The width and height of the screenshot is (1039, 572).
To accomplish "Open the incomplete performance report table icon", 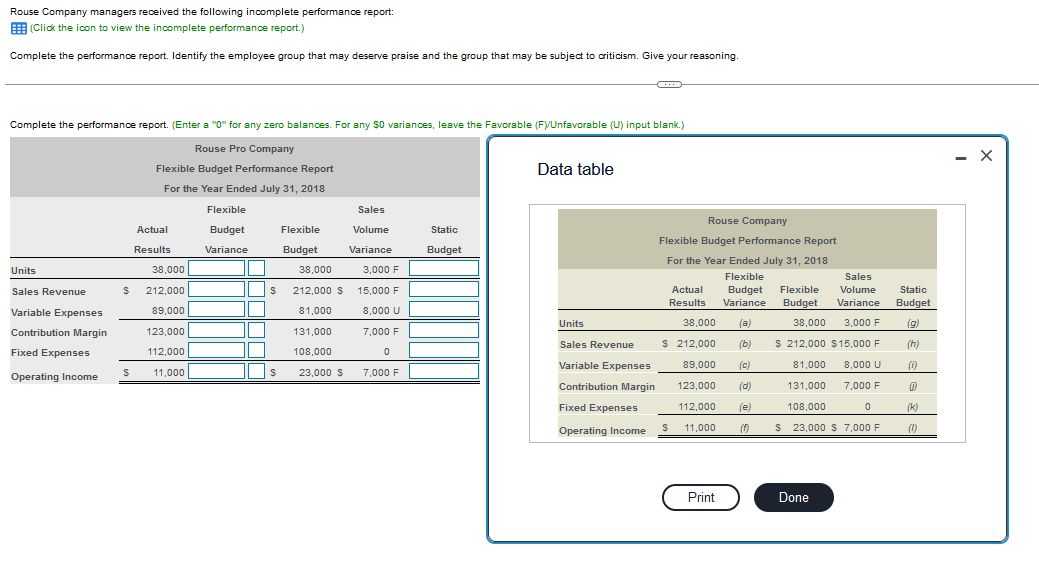I will (19, 28).
